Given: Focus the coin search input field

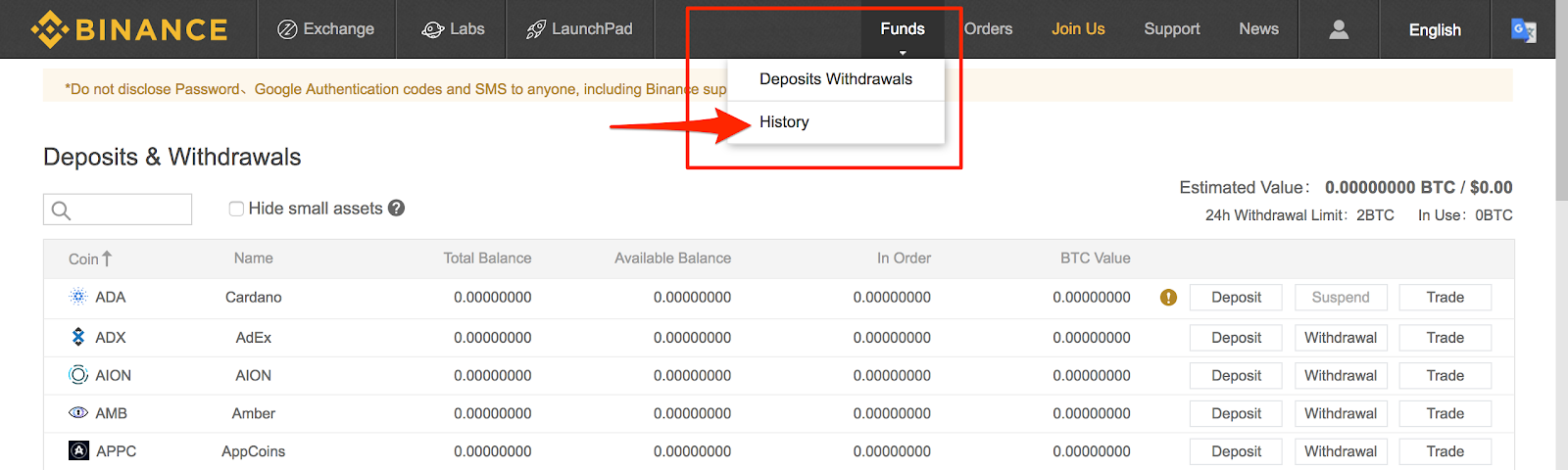Looking at the screenshot, I should 118,210.
